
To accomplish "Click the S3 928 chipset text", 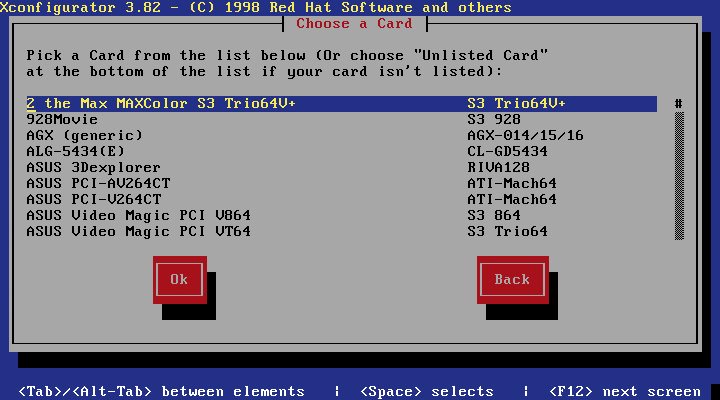I will (494, 119).
